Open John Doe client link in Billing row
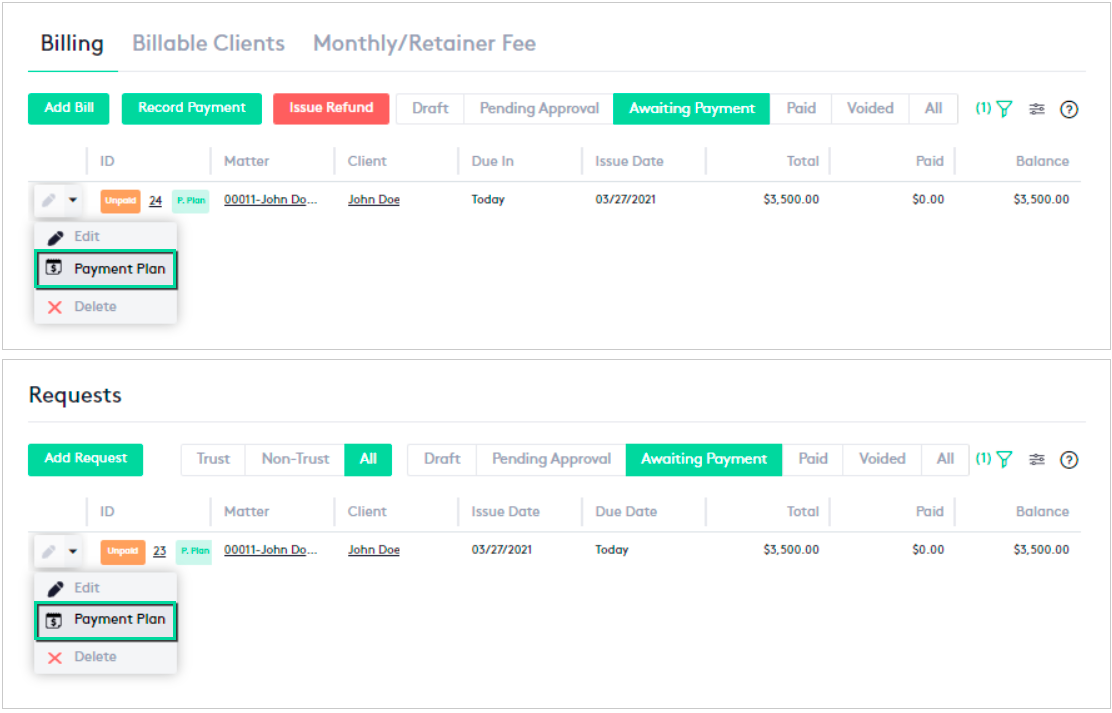1112x713 pixels. click(373, 200)
